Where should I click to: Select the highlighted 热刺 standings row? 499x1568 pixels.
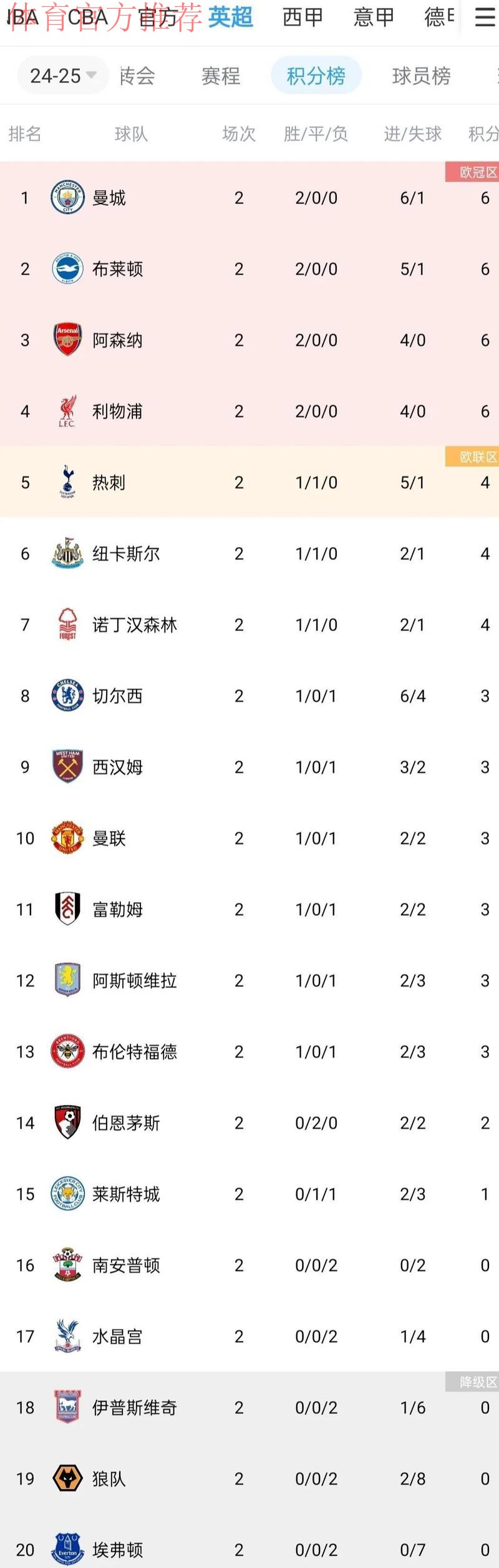click(x=249, y=482)
